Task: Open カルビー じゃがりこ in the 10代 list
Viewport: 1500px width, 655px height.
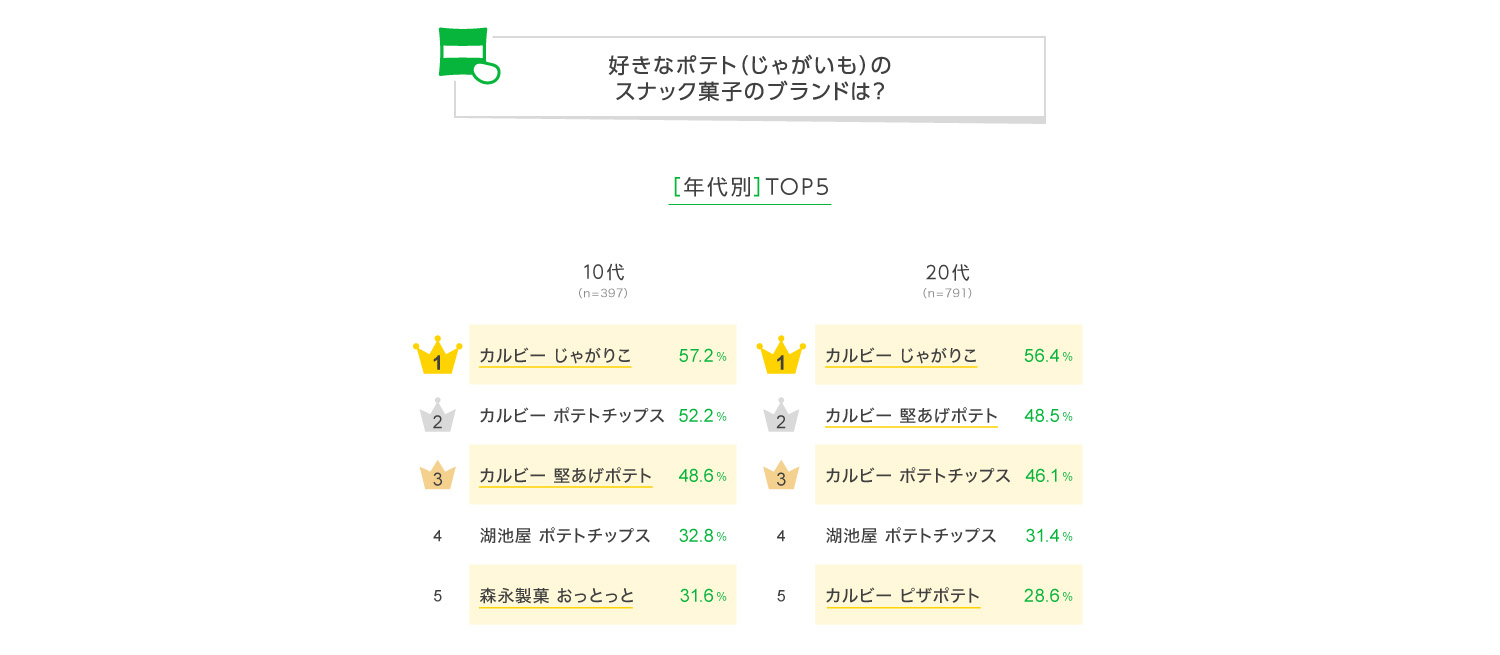Action: point(555,356)
